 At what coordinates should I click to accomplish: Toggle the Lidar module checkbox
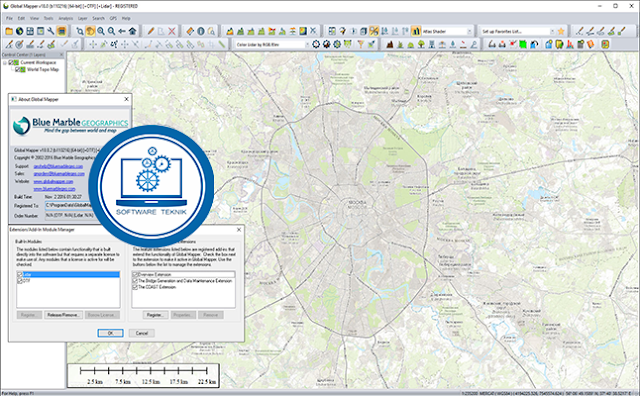tap(20, 275)
